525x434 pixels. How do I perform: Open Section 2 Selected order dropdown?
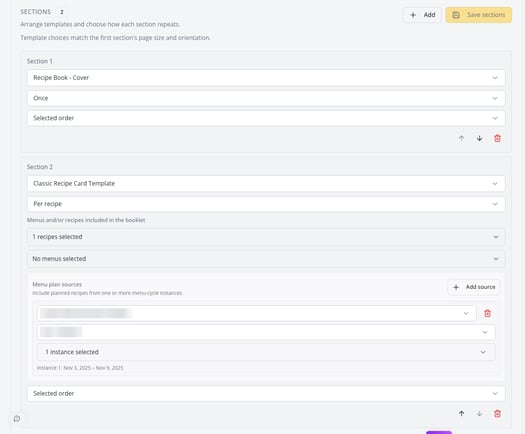click(x=266, y=393)
